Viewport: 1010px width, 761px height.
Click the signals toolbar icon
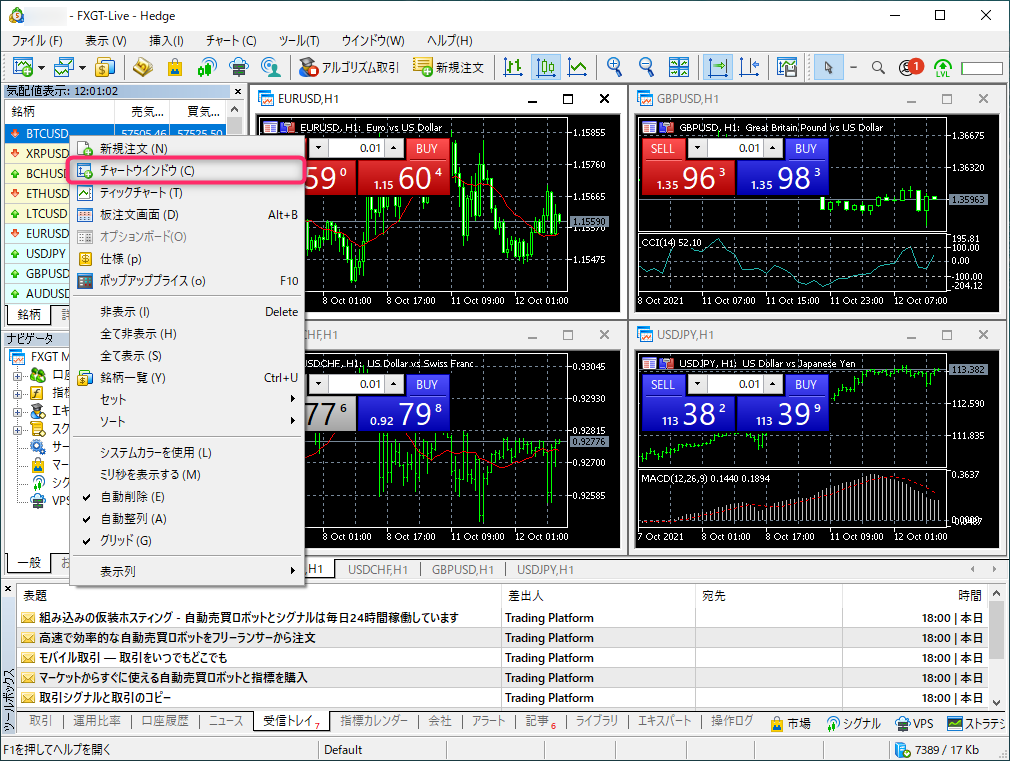(207, 67)
